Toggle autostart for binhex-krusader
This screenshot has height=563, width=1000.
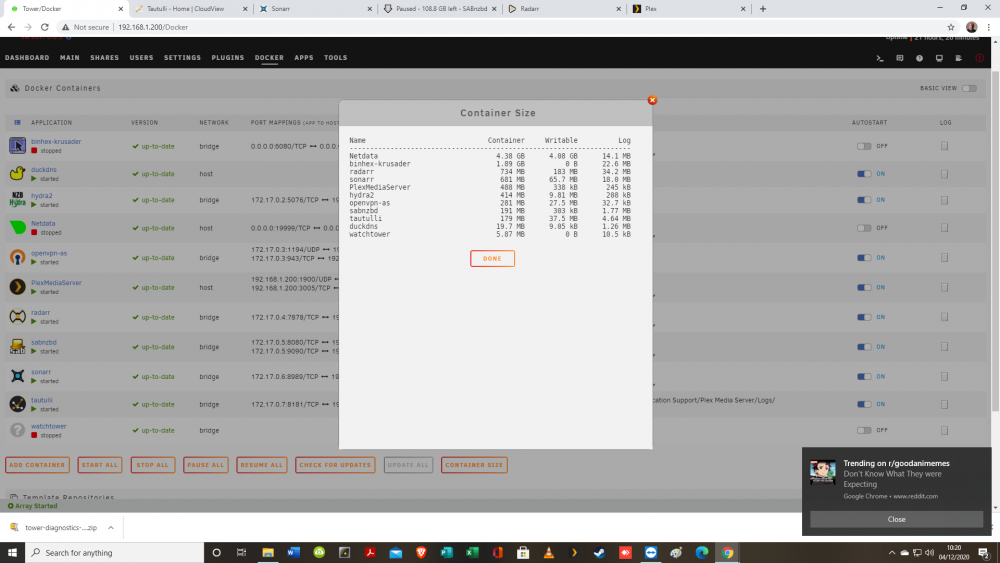point(864,146)
